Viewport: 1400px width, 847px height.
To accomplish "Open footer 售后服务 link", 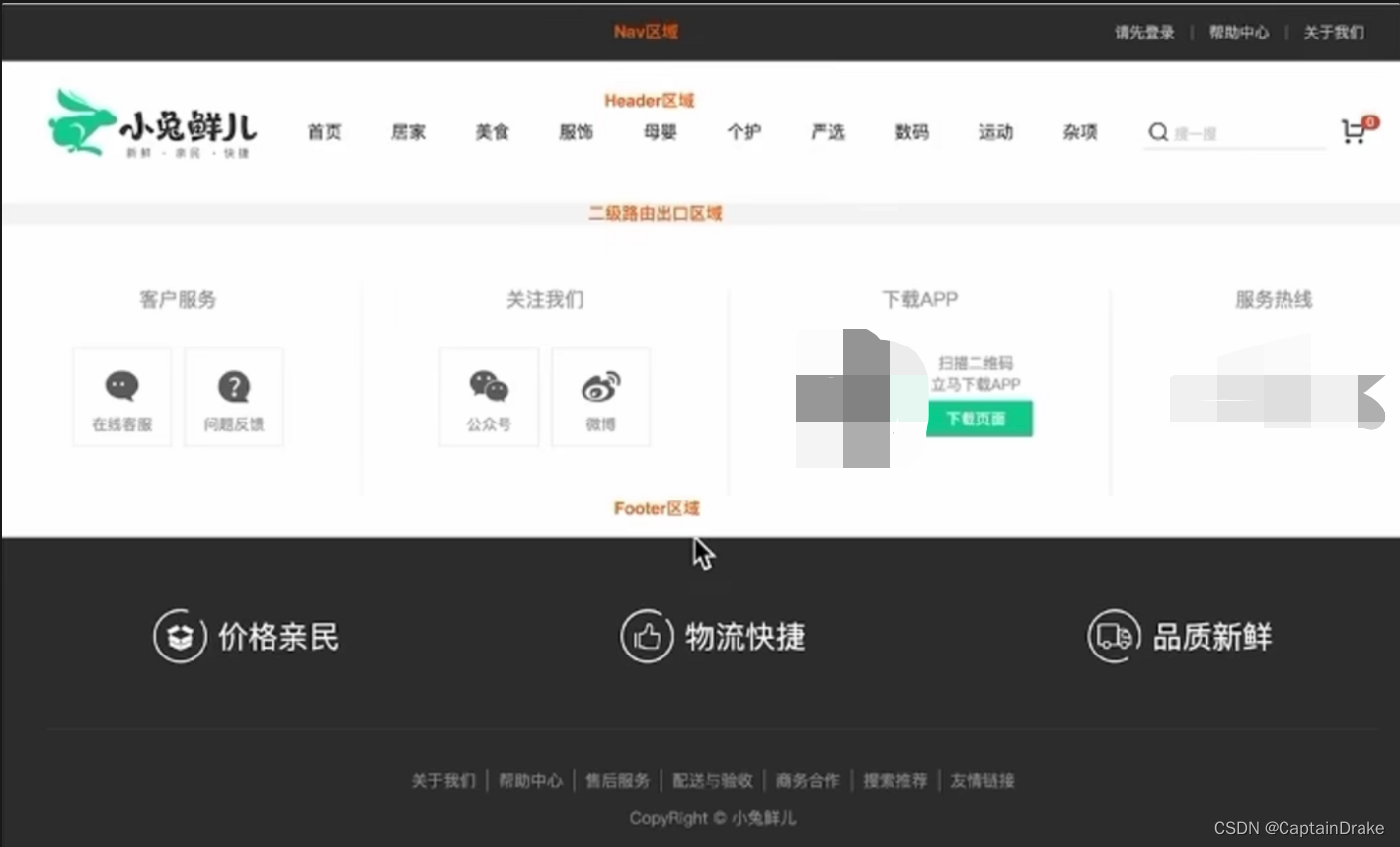I will 617,781.
